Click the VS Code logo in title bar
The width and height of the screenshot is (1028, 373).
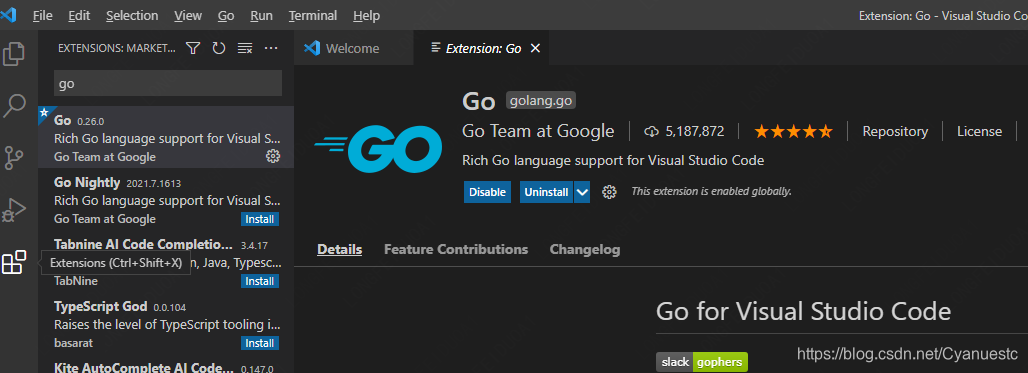(x=9, y=14)
